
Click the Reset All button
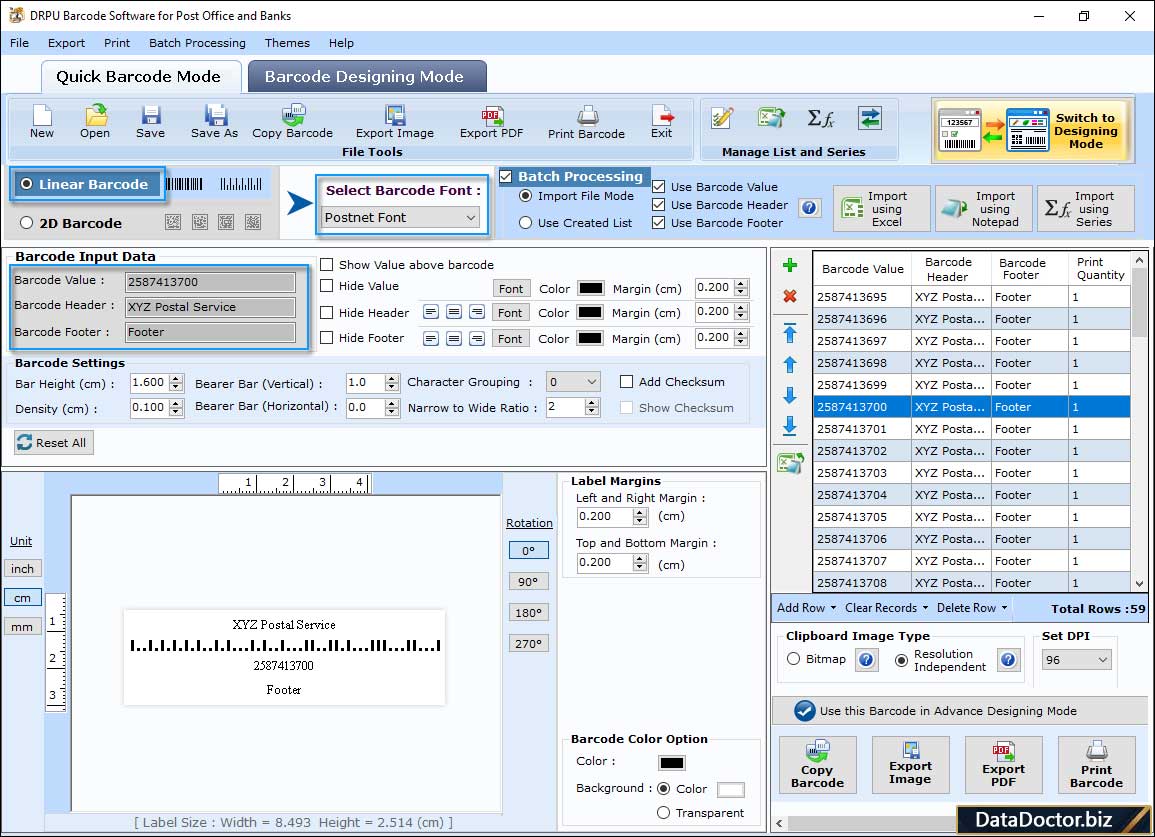(54, 443)
